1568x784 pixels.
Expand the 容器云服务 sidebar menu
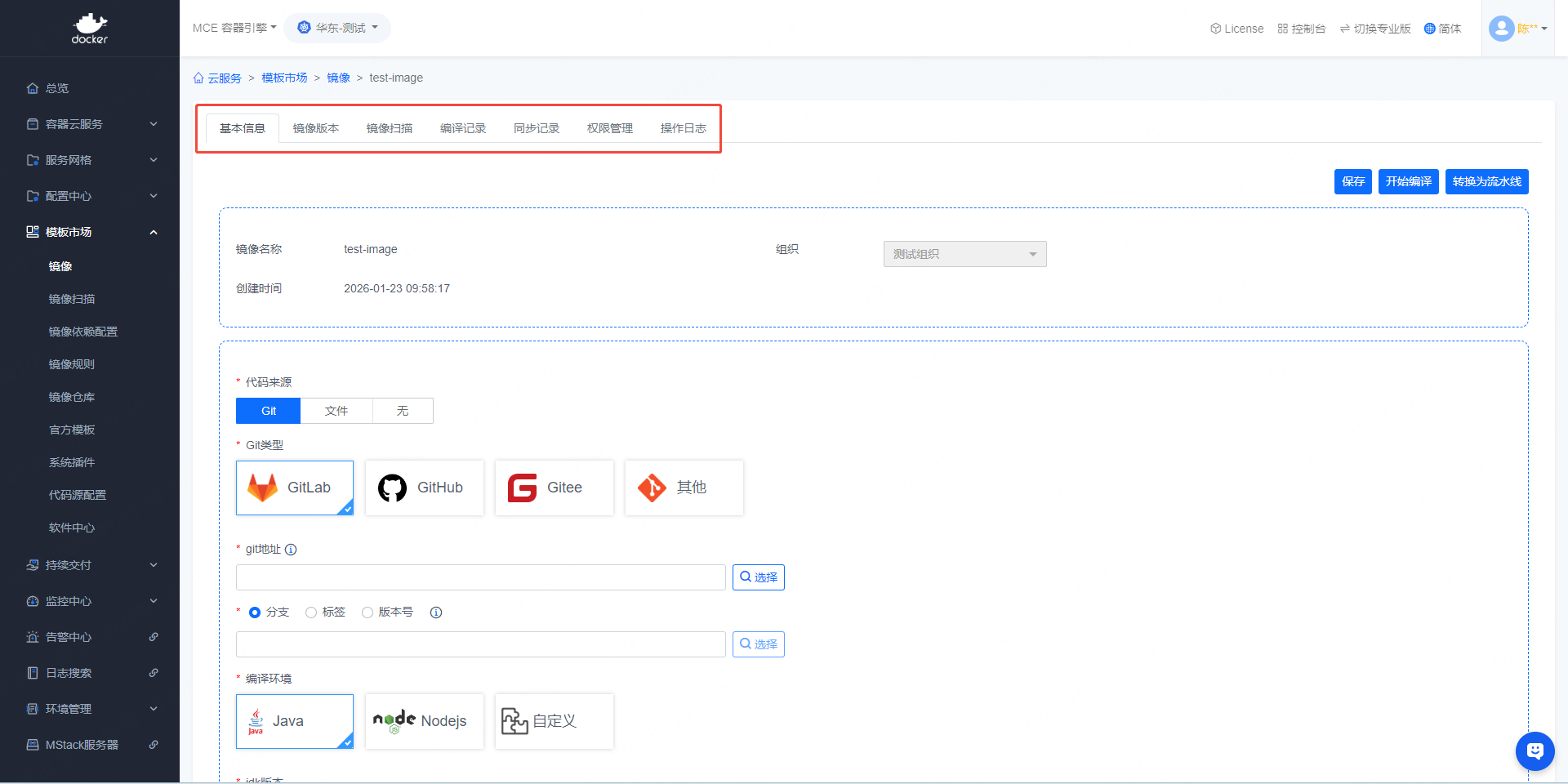coord(90,124)
